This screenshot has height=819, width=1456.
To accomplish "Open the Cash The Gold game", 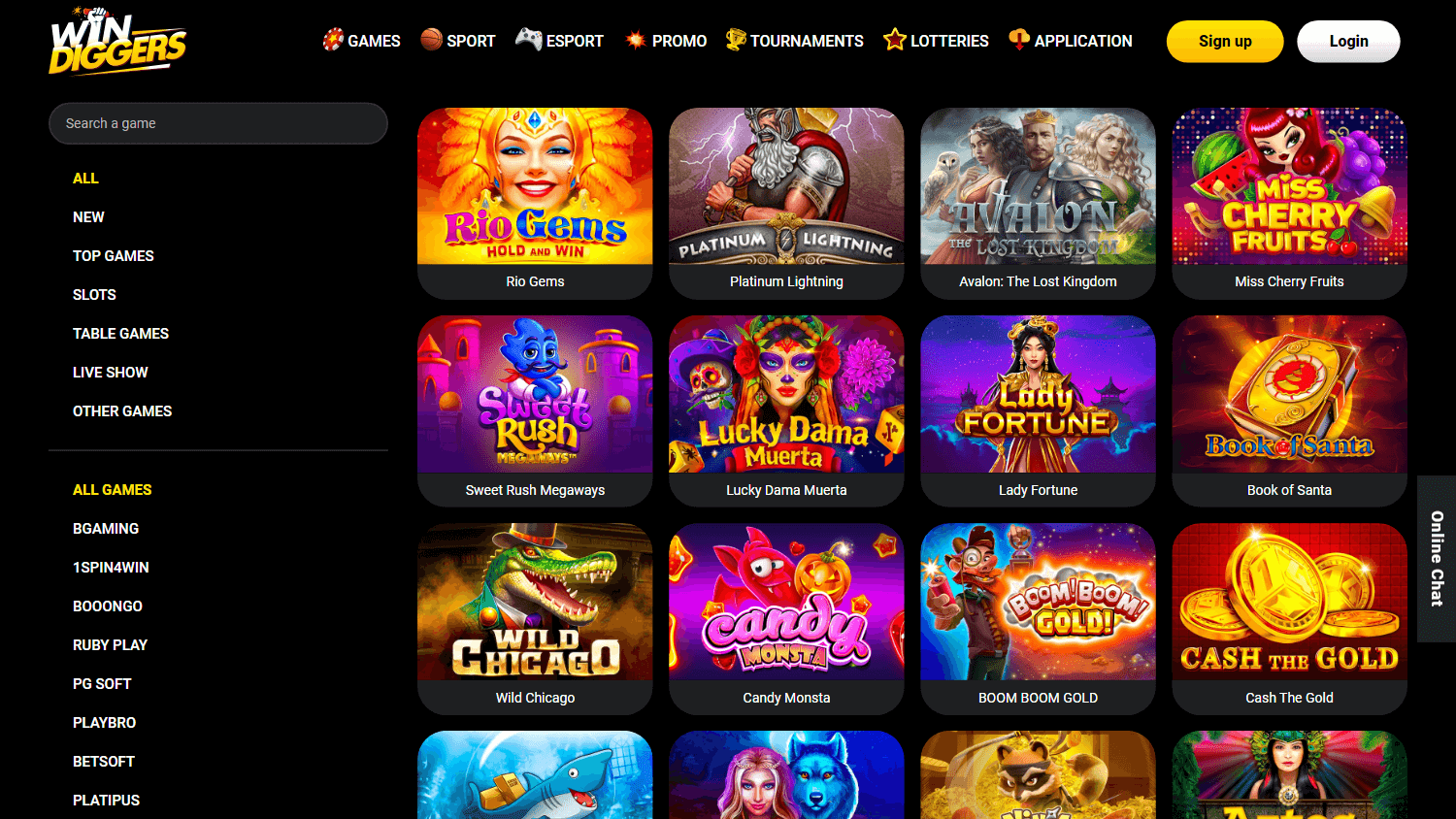I will [x=1289, y=619].
